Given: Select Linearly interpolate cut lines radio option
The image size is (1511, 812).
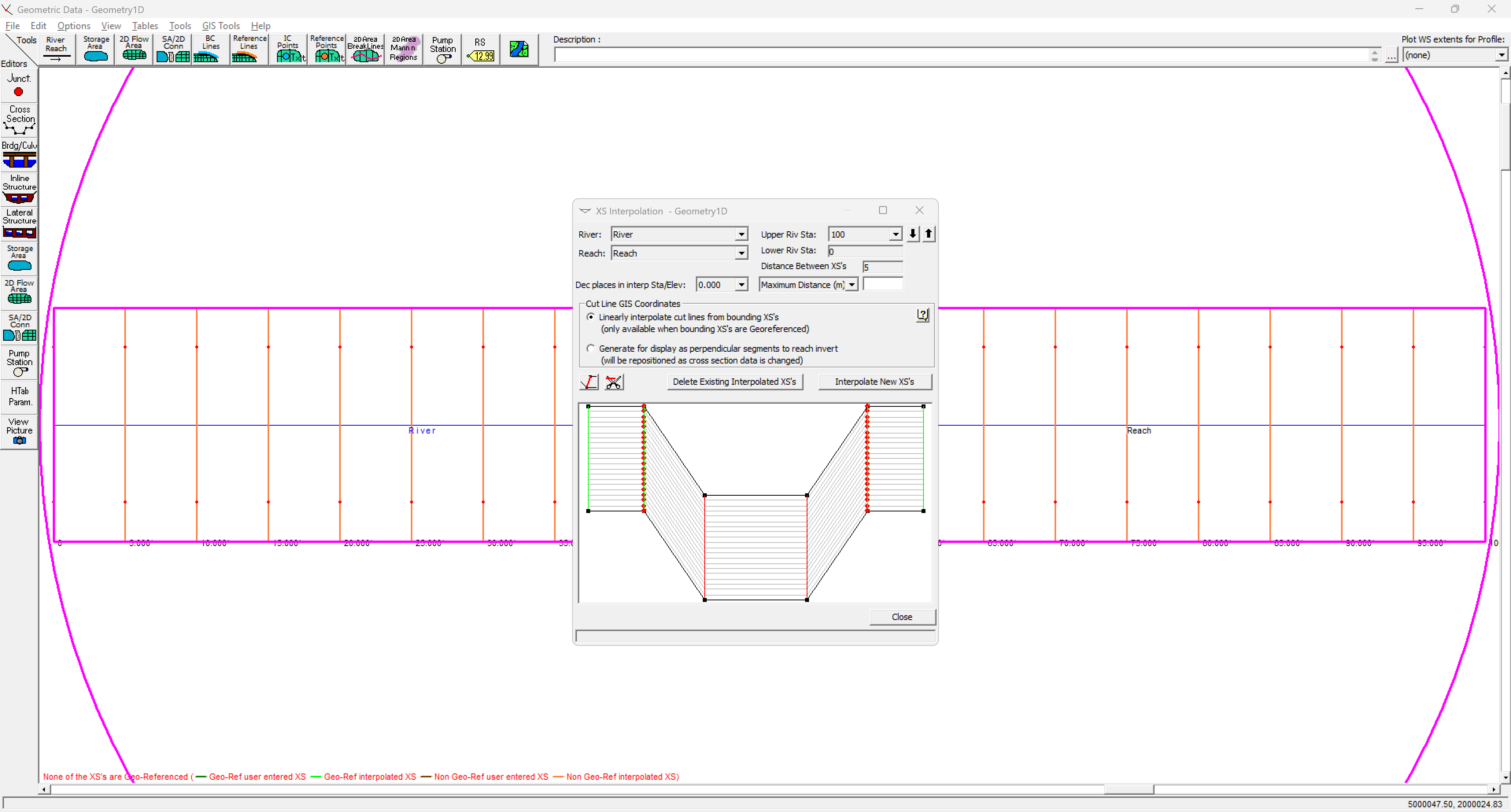Looking at the screenshot, I should (x=591, y=317).
